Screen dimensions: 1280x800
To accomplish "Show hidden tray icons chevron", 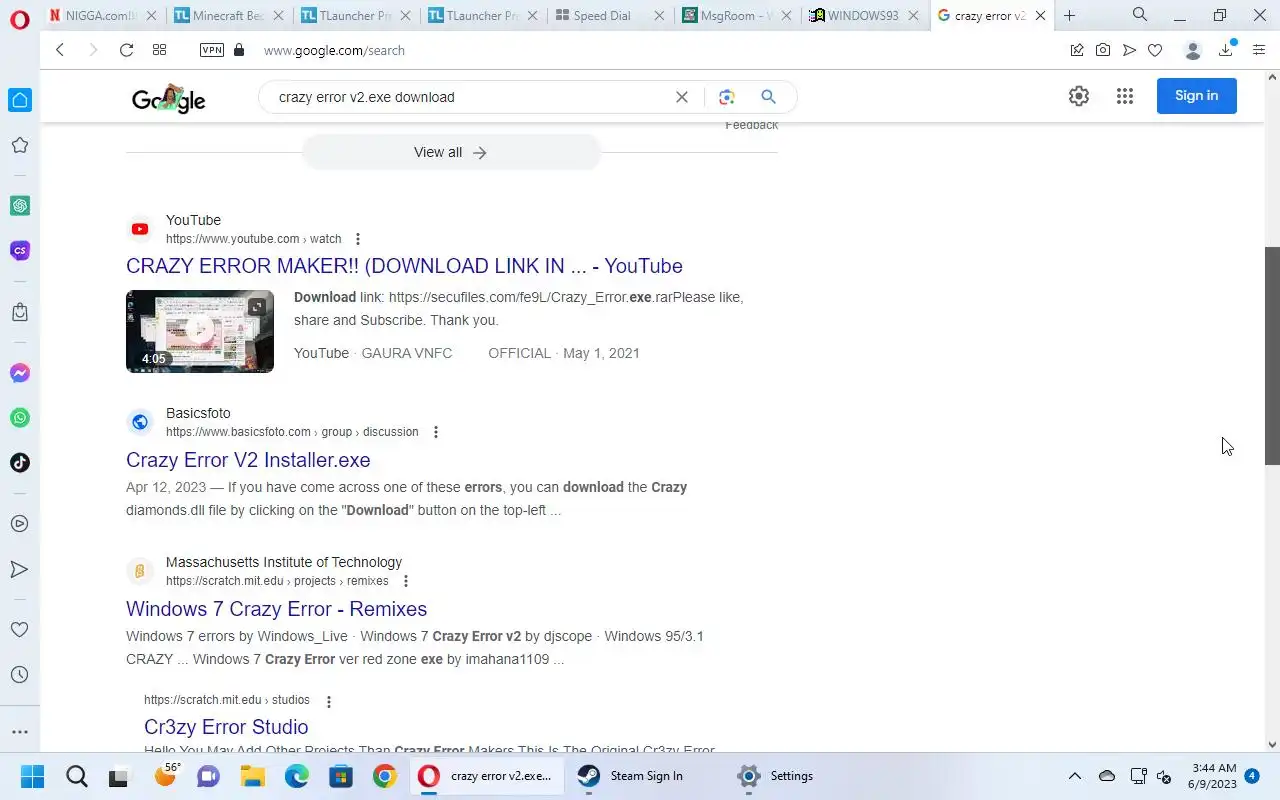I will [1075, 776].
